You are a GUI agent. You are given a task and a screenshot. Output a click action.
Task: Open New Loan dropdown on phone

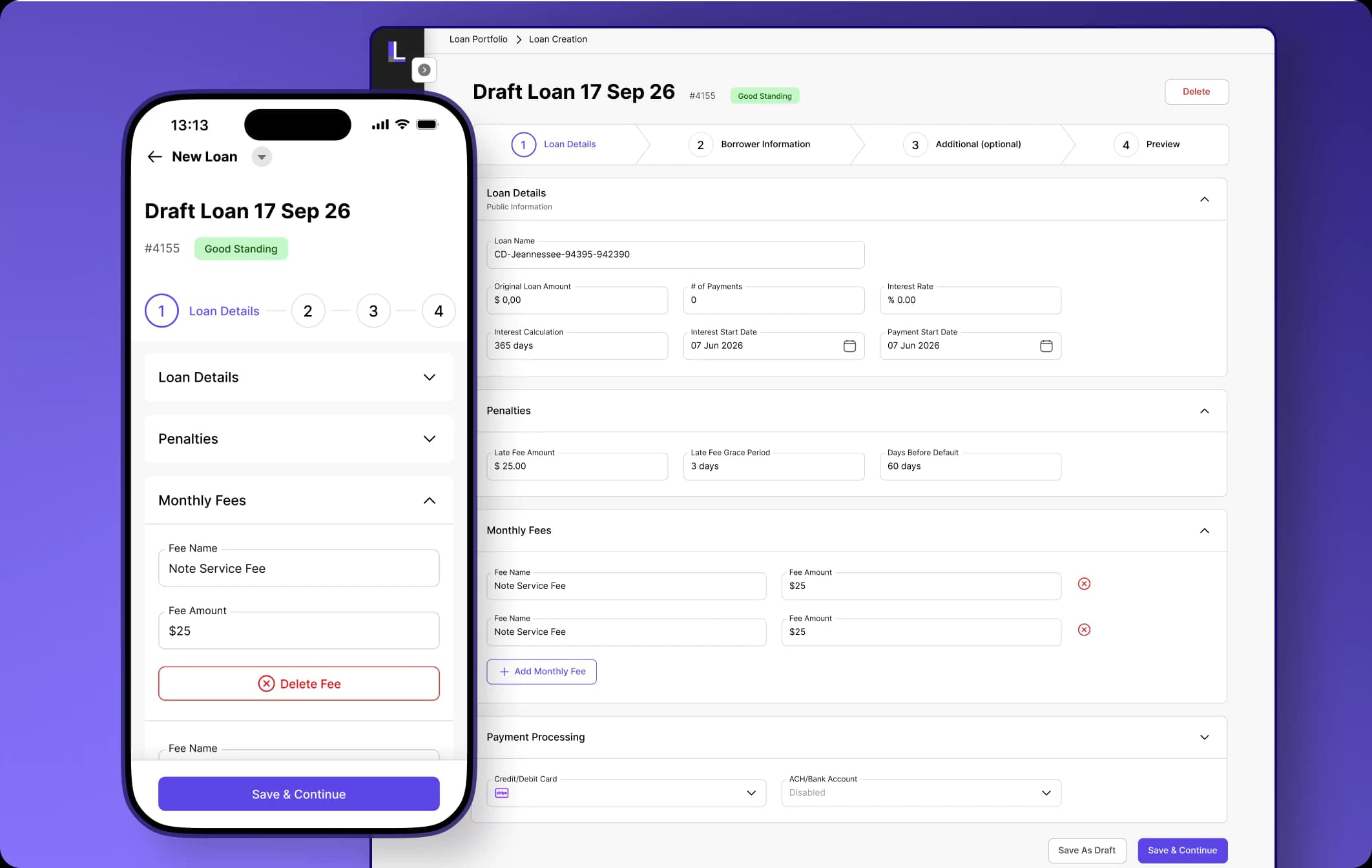pos(262,157)
